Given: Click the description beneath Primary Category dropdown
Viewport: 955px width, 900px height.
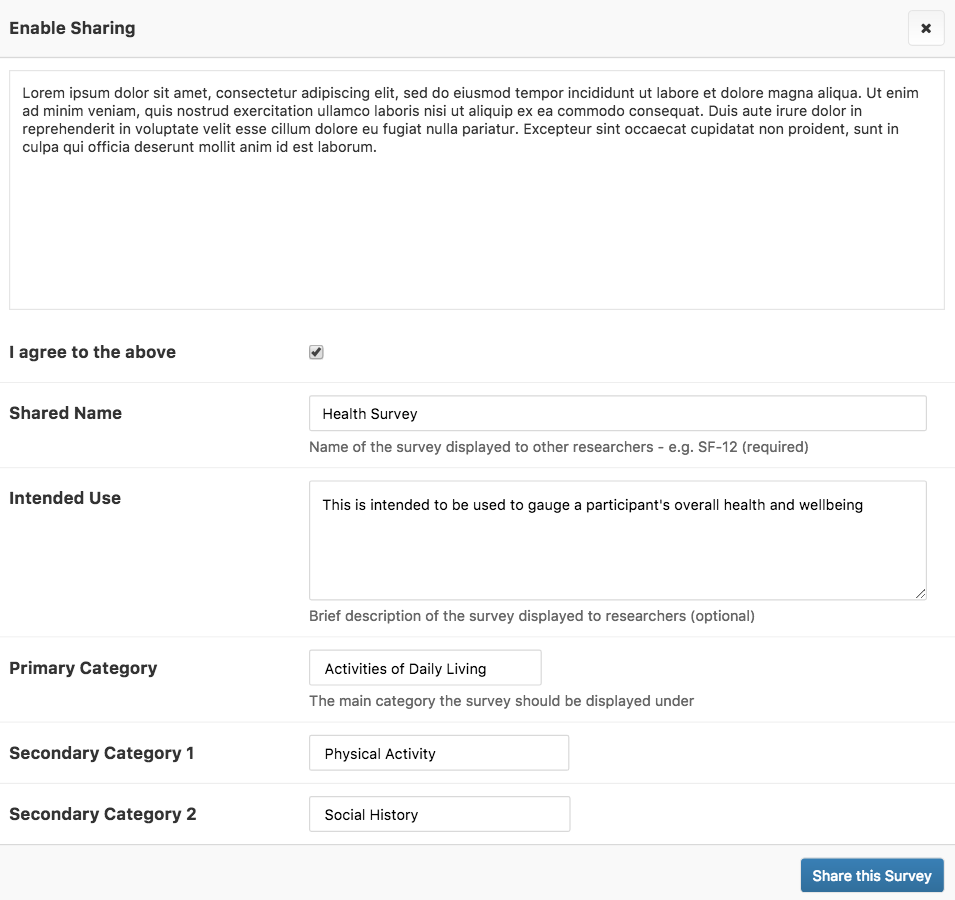Looking at the screenshot, I should [501, 701].
